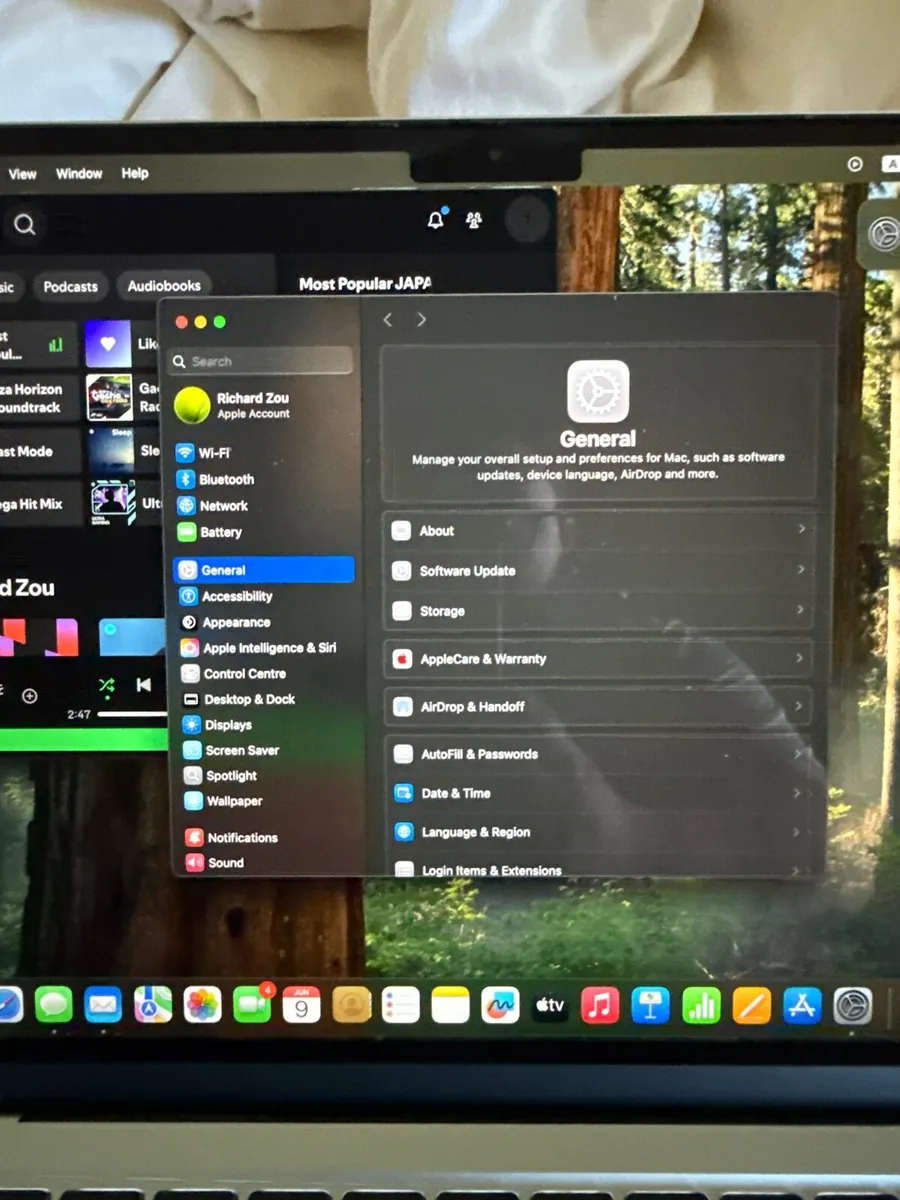Screen dimensions: 900x1200
Task: Open the View menu
Action: pos(23,174)
